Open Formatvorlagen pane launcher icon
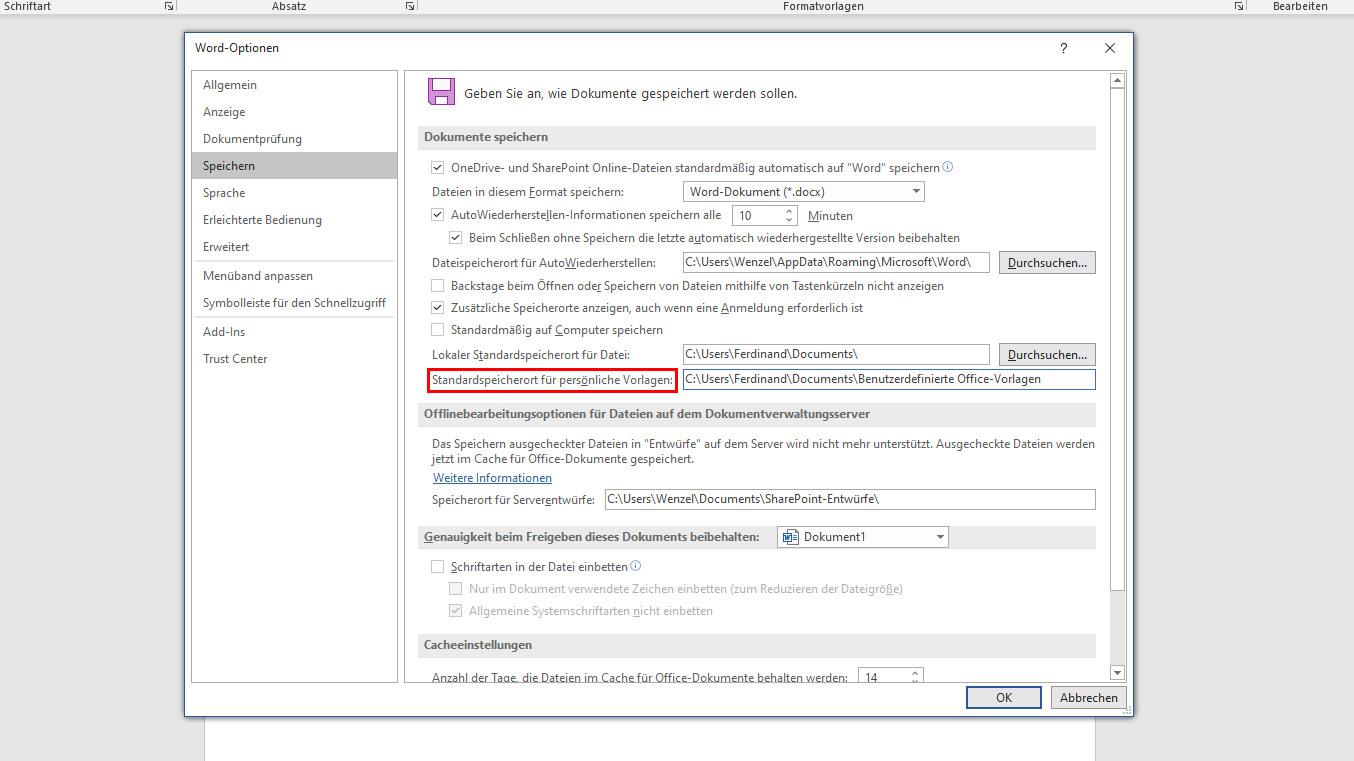Viewport: 1354px width, 761px height. (1239, 6)
